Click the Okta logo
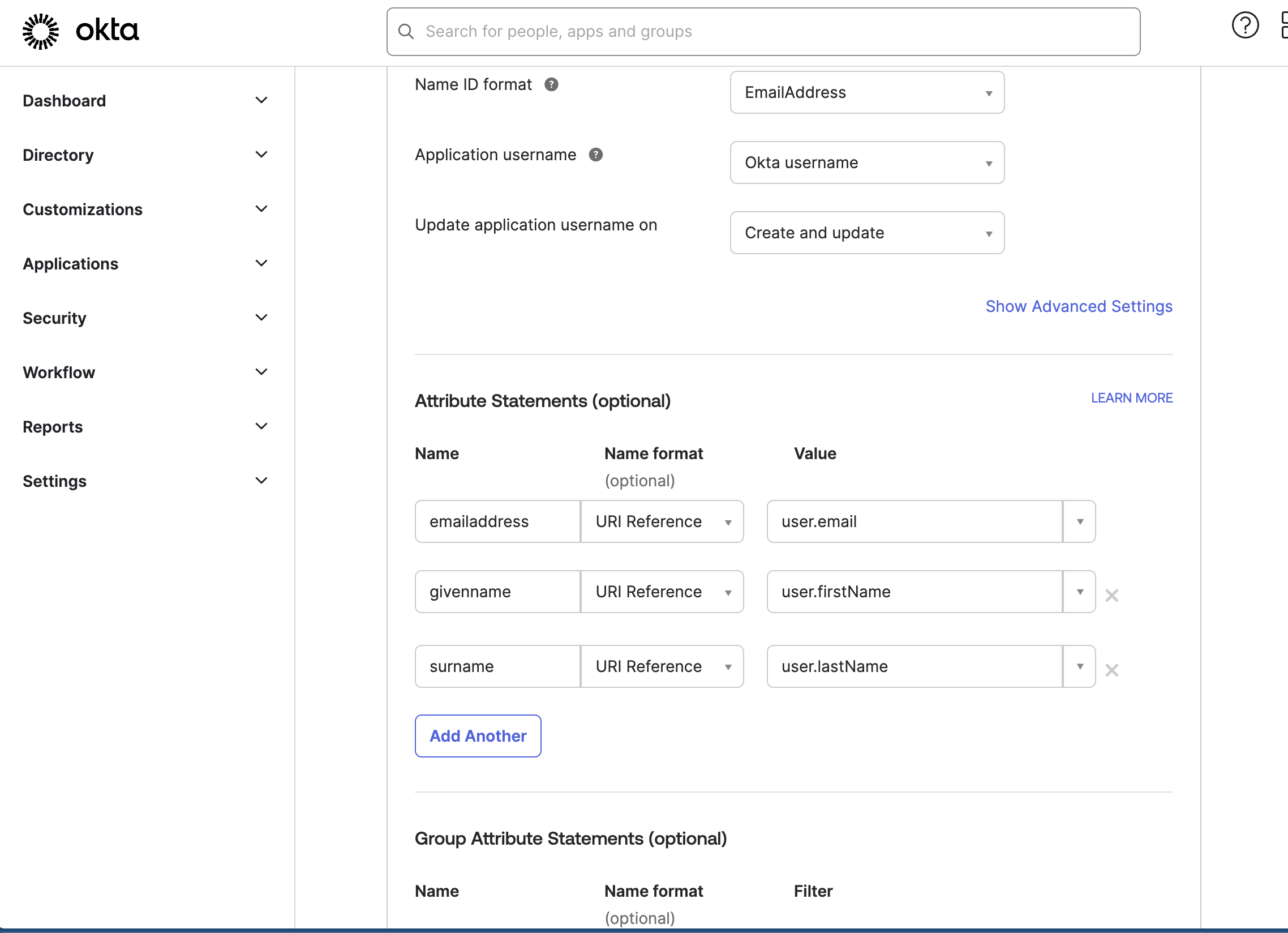 [x=79, y=31]
